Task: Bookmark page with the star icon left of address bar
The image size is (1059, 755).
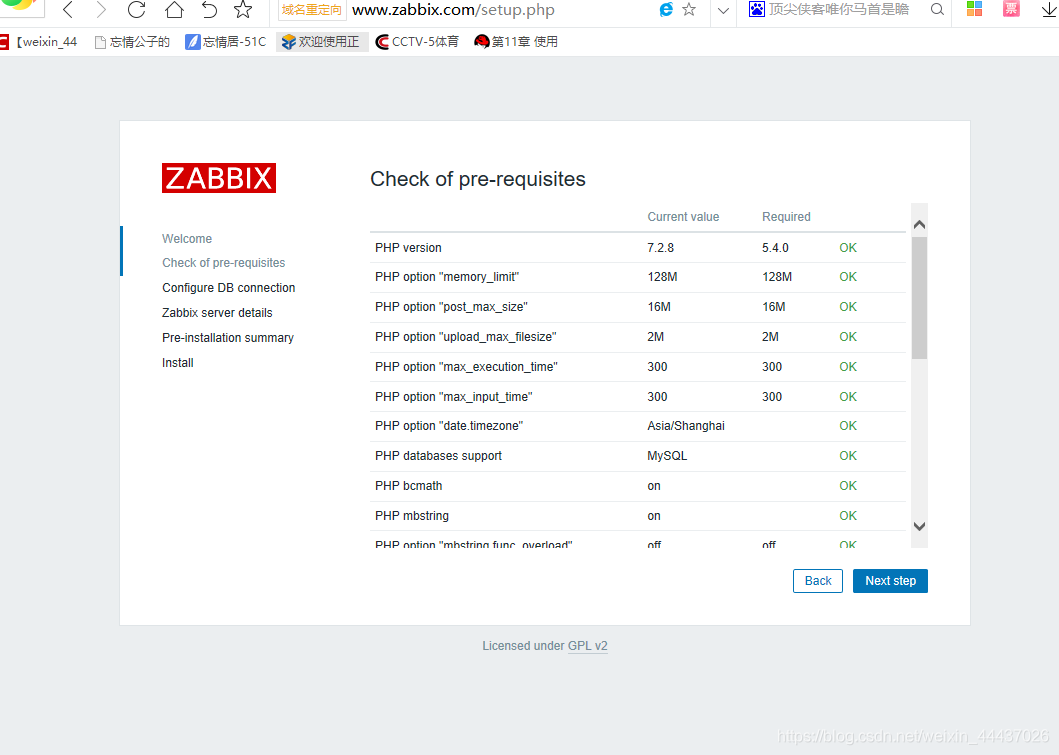Action: click(x=242, y=9)
